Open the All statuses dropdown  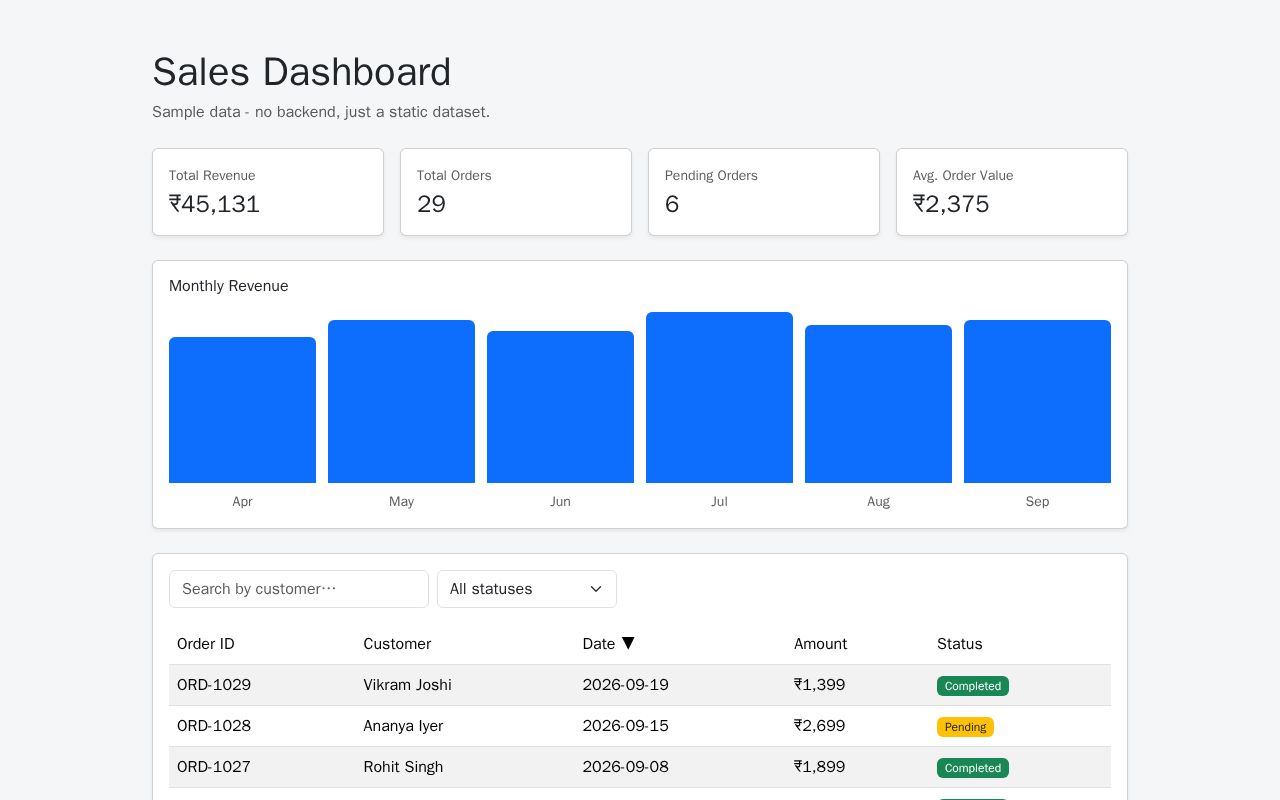coord(527,589)
